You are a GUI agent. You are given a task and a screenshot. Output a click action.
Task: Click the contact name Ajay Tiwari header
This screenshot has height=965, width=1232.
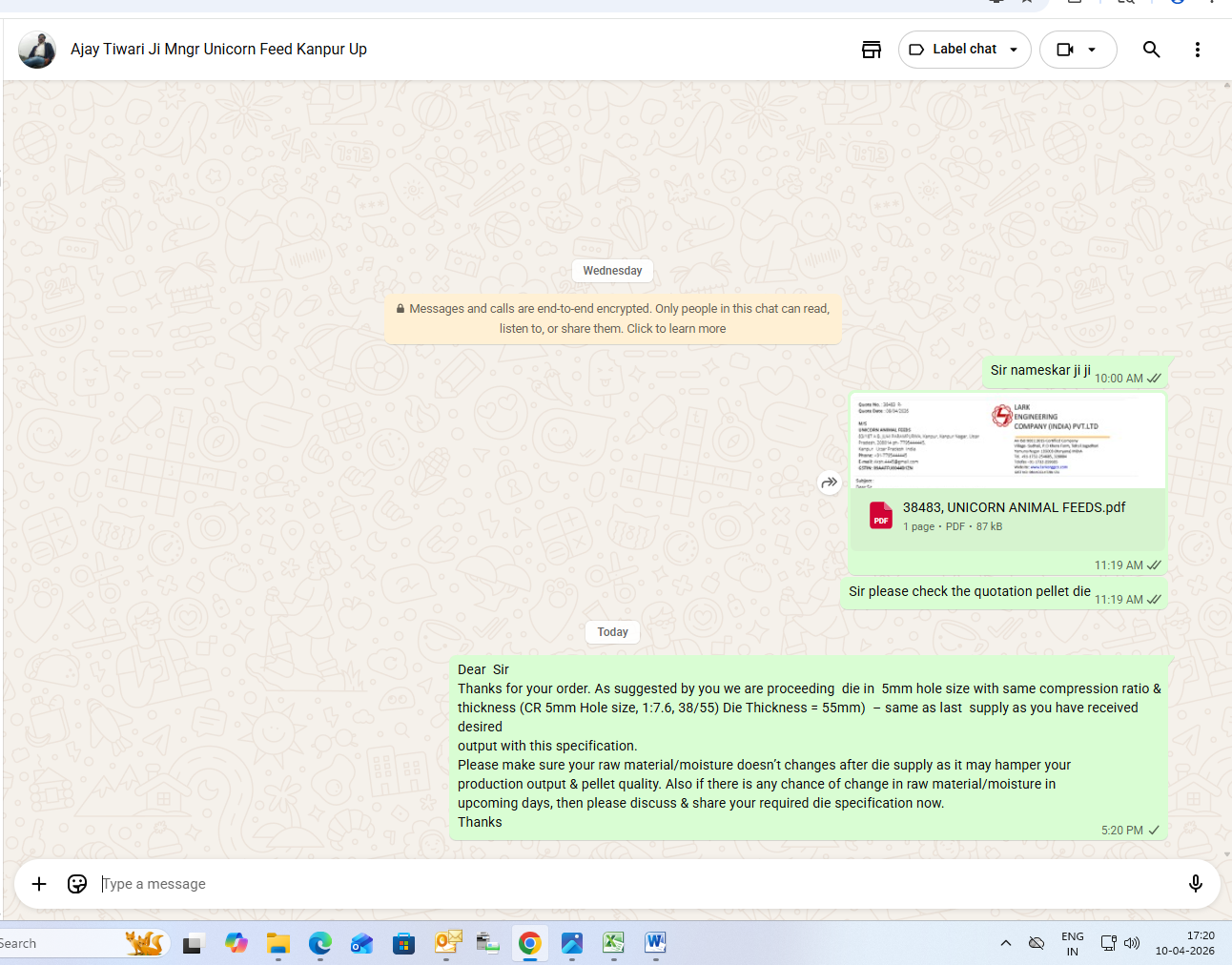coord(218,50)
